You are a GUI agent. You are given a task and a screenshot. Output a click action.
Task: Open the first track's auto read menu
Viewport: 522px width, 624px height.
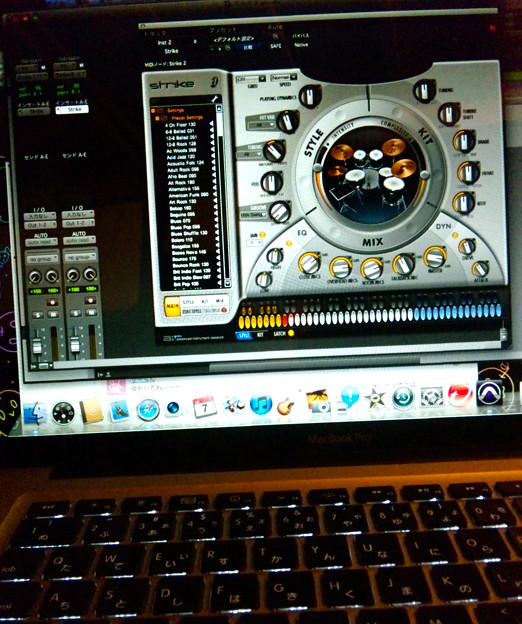pos(41,242)
